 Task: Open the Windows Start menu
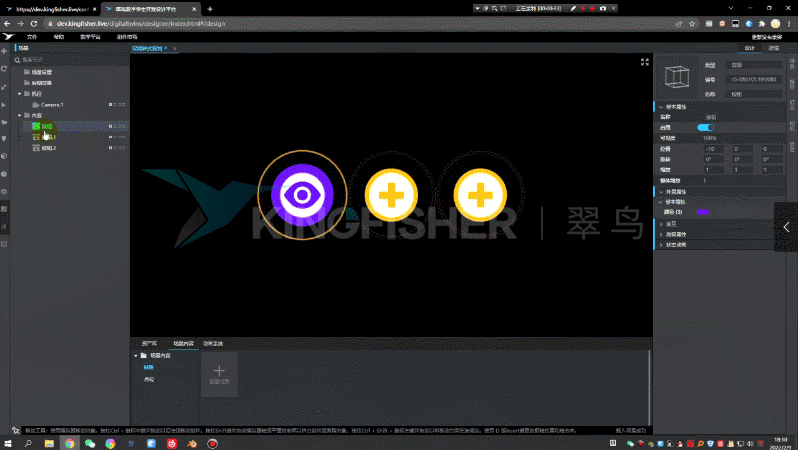coord(8,443)
